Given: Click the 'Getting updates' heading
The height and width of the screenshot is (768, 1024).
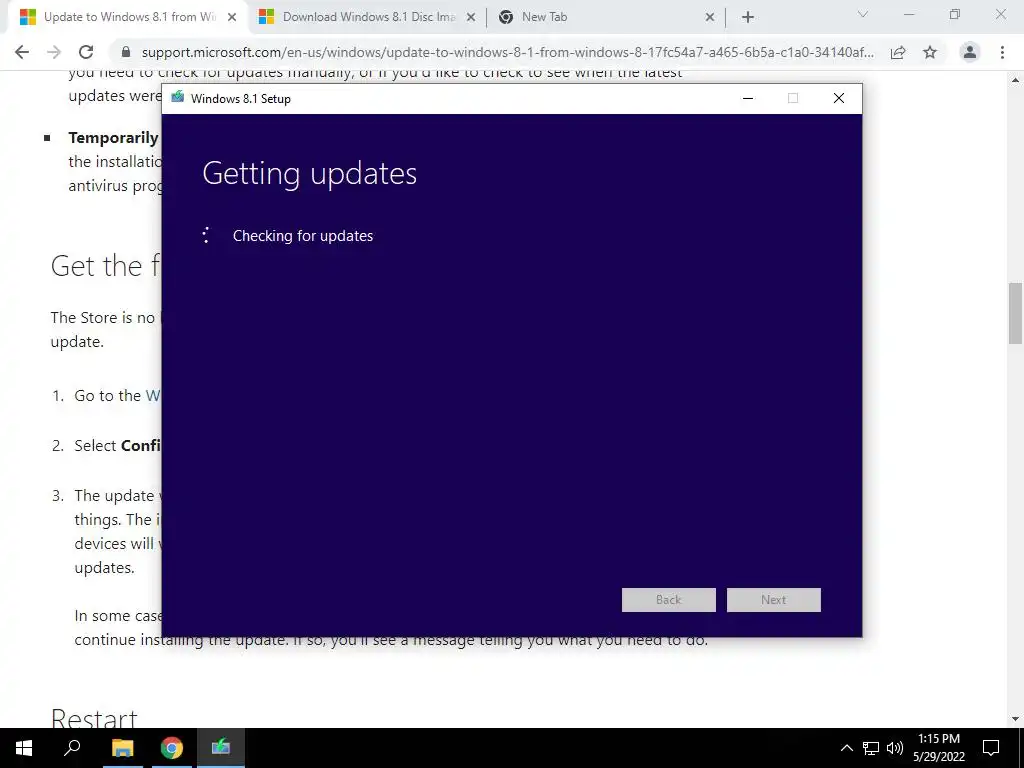Looking at the screenshot, I should [310, 174].
